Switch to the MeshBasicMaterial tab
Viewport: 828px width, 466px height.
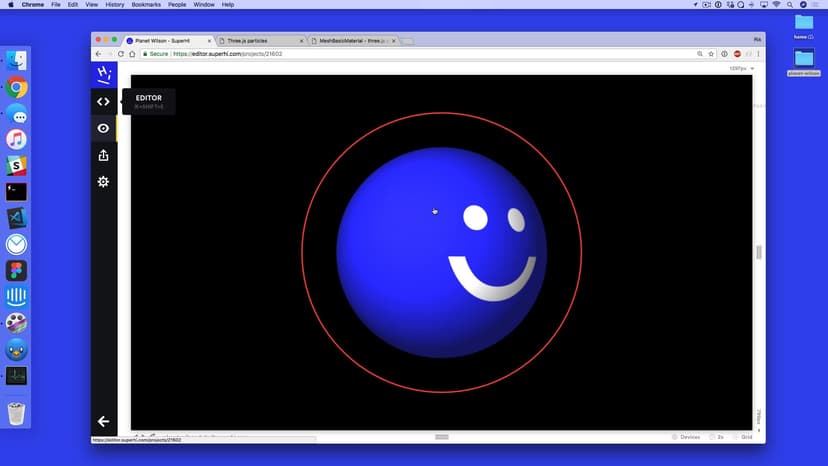tap(350, 41)
